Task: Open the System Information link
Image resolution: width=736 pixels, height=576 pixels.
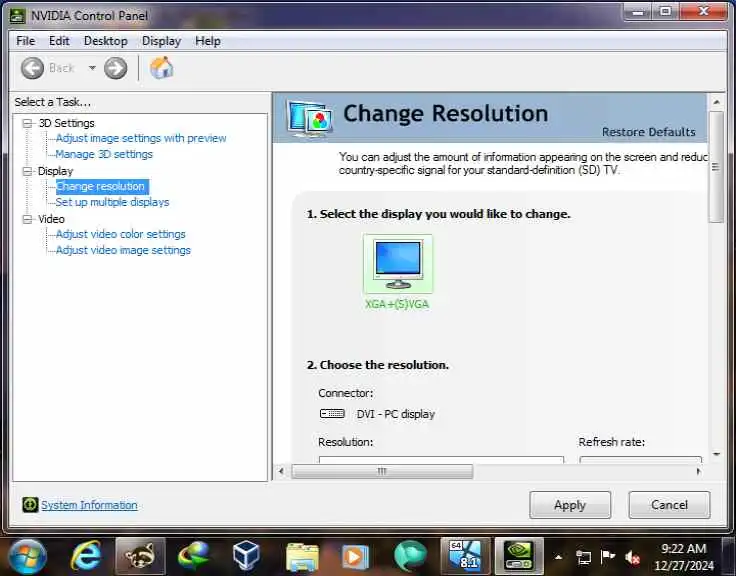Action: click(x=89, y=505)
